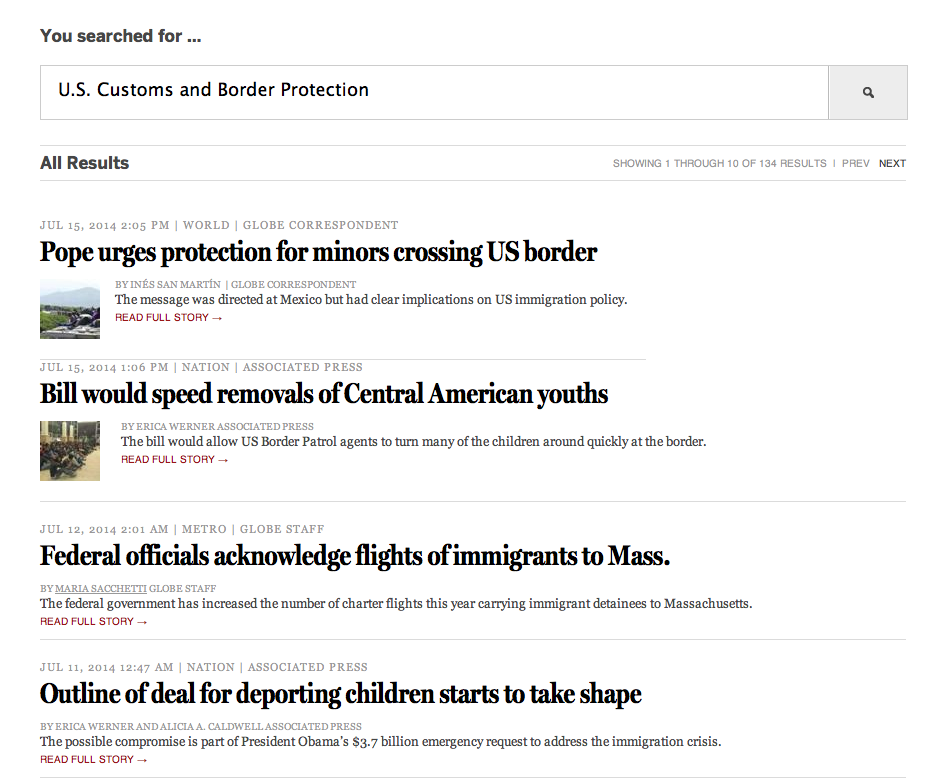Click the Pope story summary text
948x783 pixels.
click(371, 300)
